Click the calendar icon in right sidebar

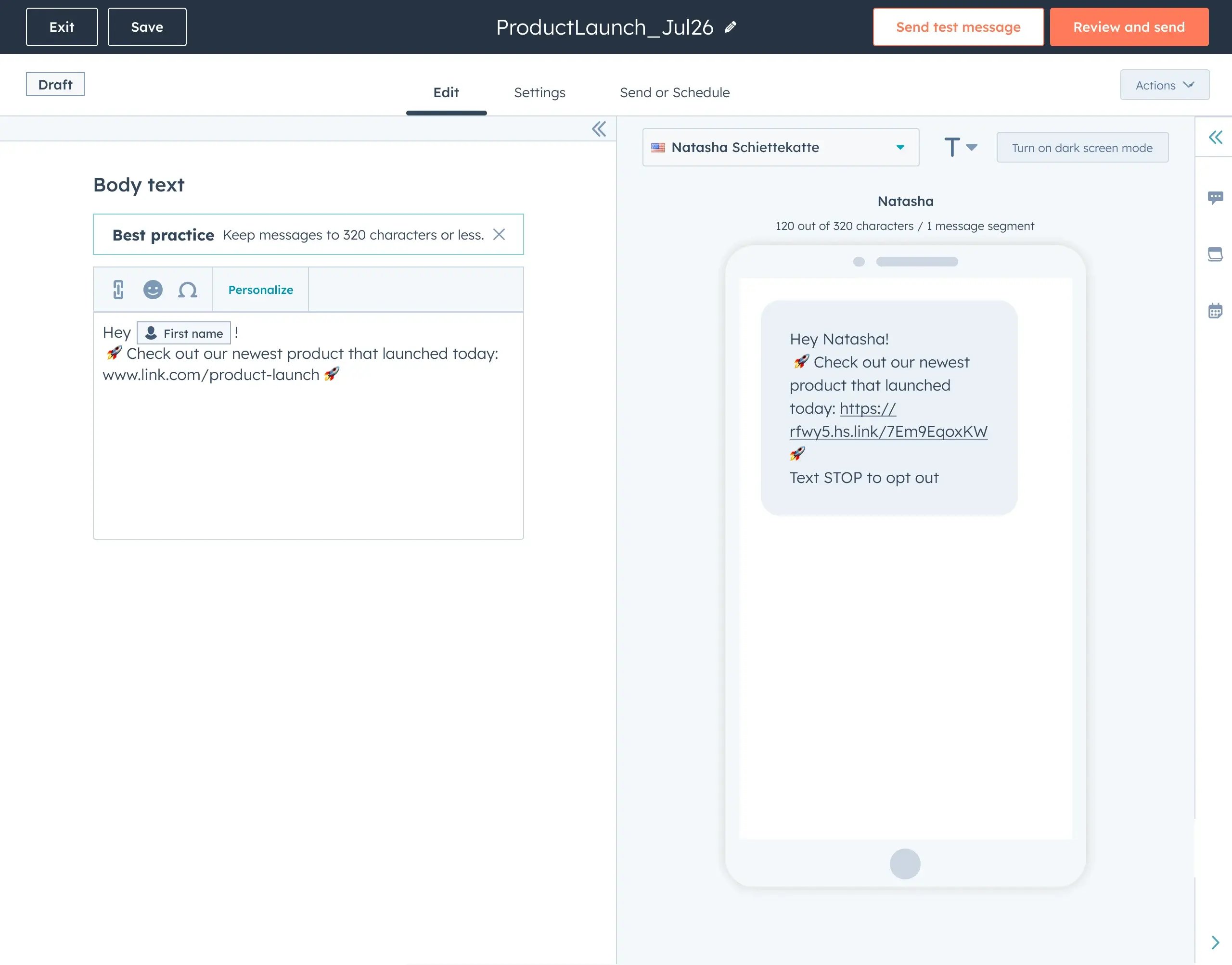coord(1215,311)
